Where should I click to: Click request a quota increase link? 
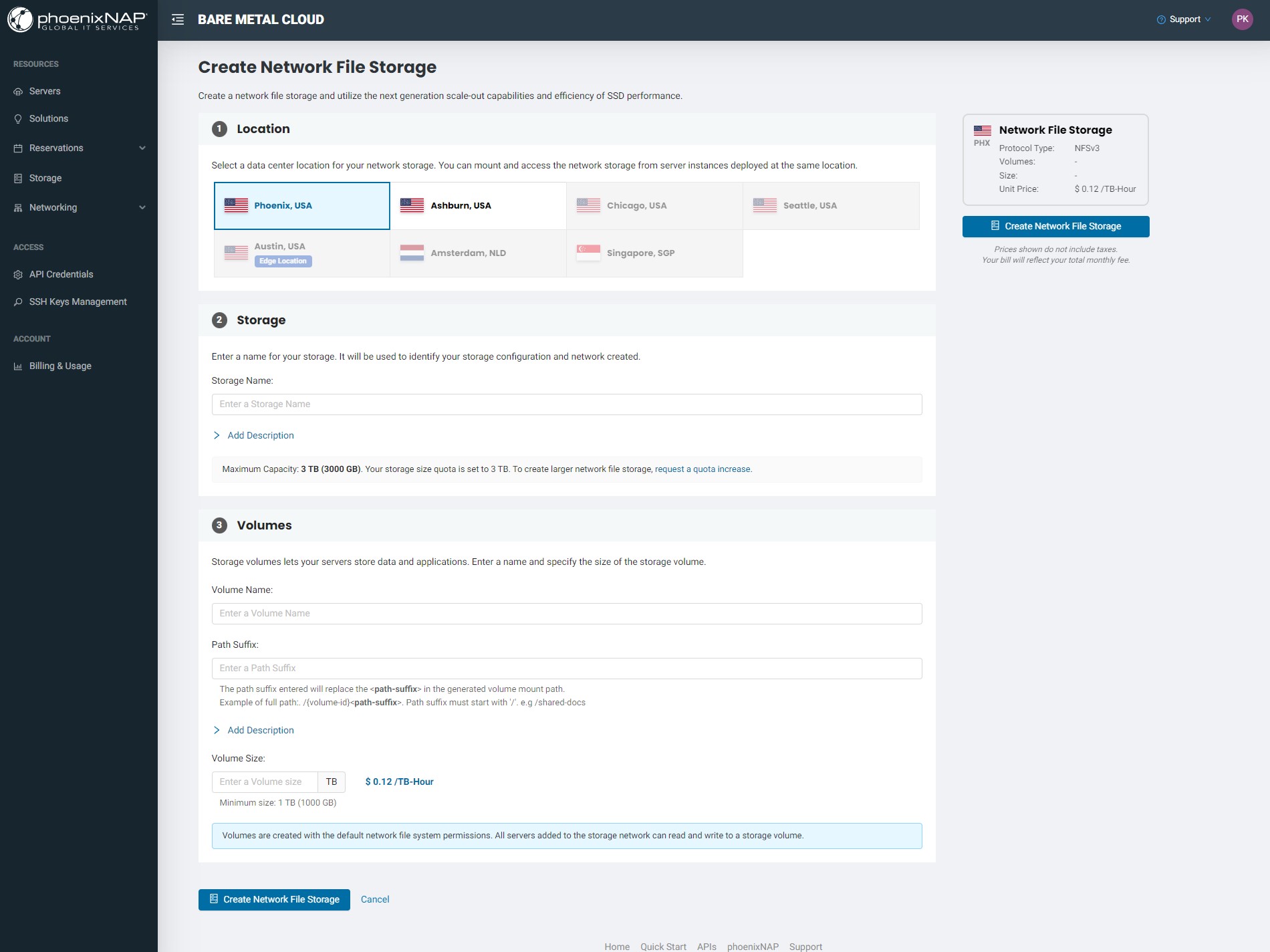[x=703, y=469]
